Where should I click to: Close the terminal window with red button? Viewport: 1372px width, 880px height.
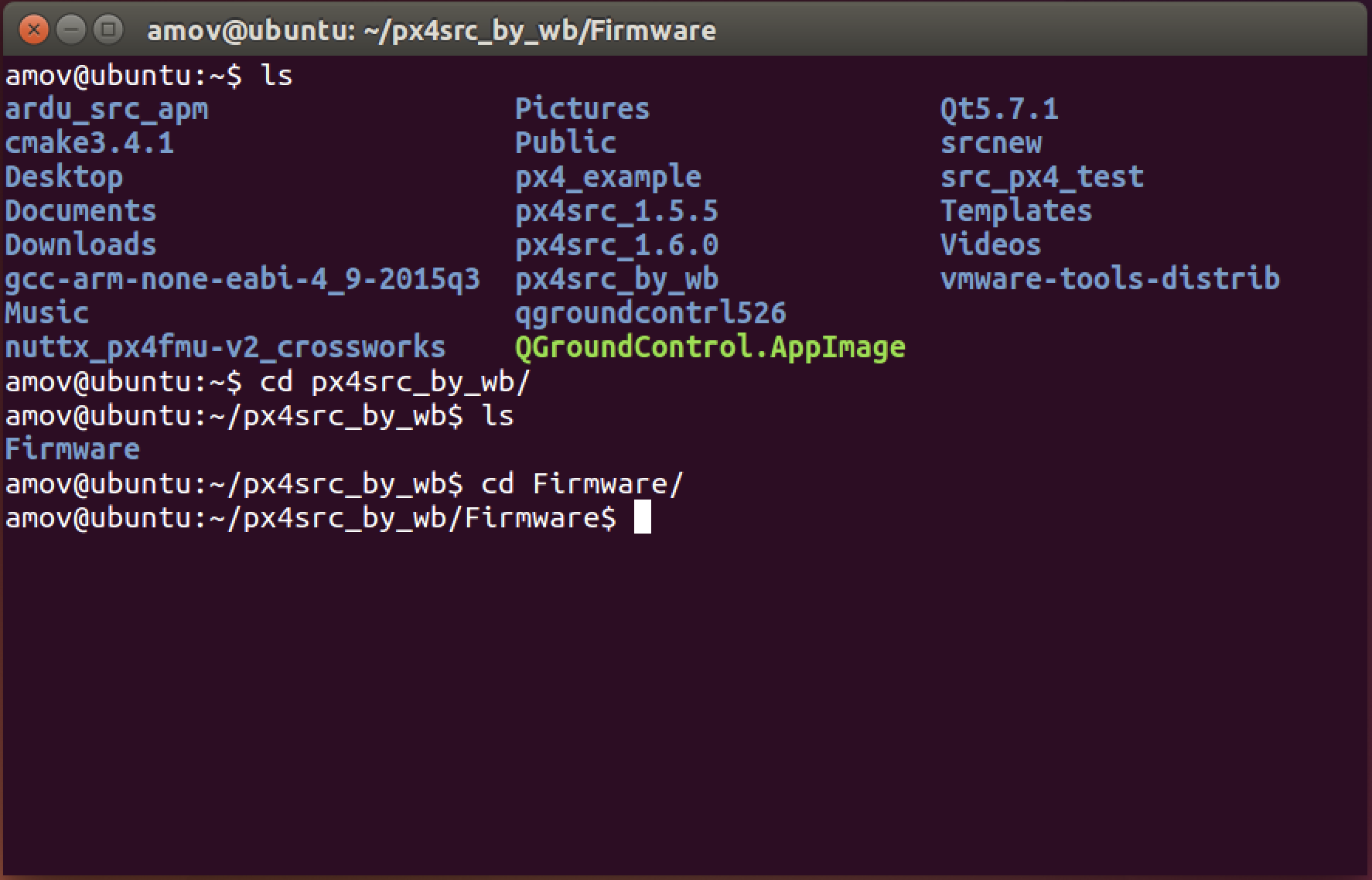[34, 30]
